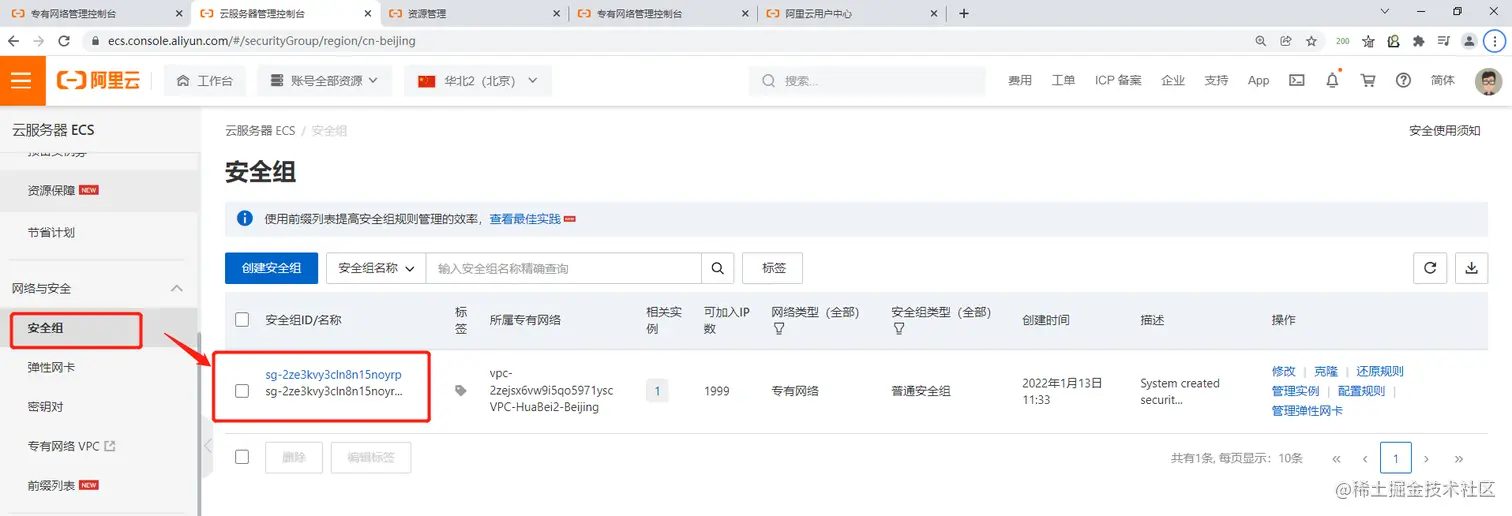Screen dimensions: 1512x516
Task: Open the hamburger main menu
Action: click(22, 80)
